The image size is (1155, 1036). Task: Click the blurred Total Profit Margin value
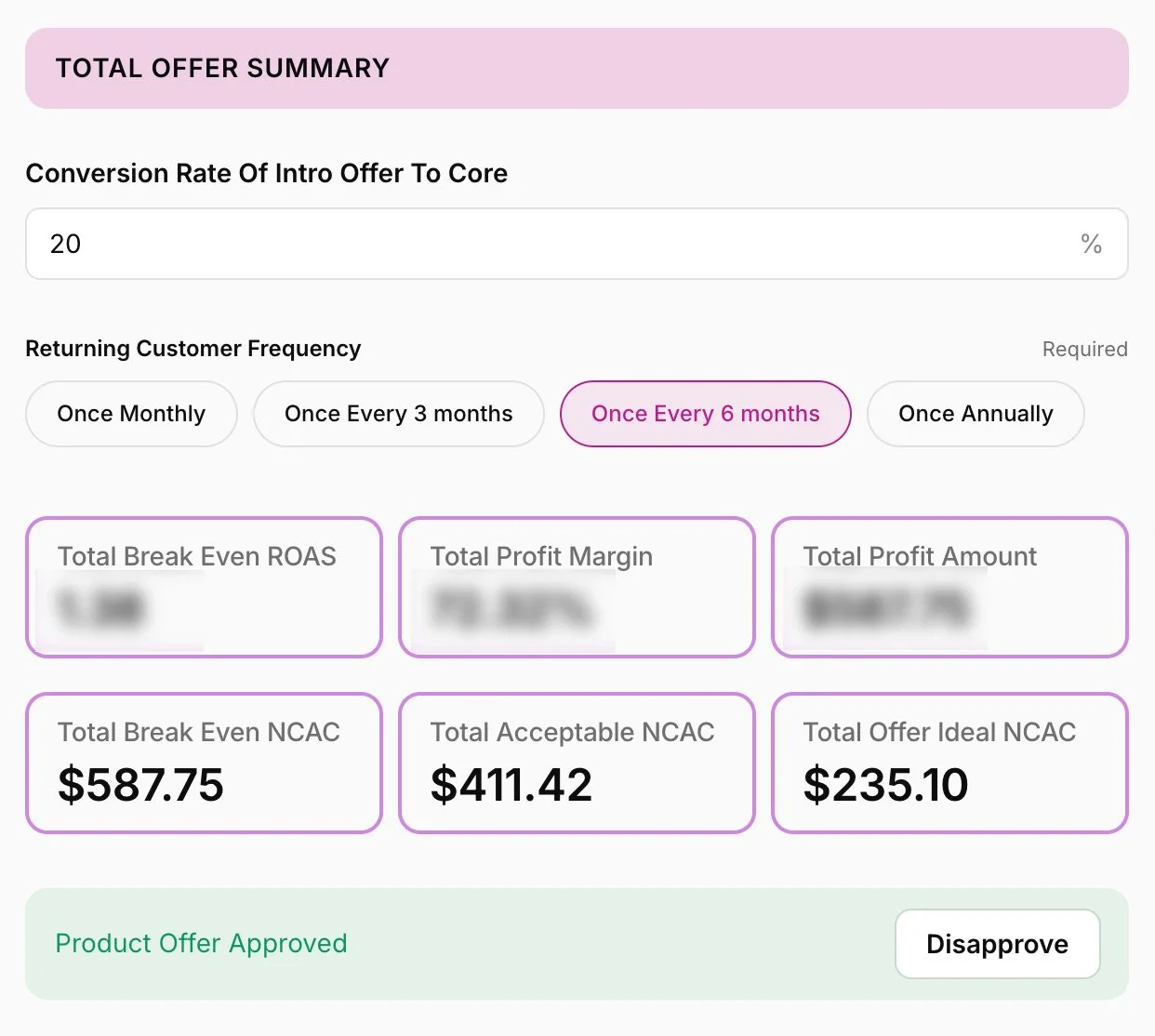[511, 609]
